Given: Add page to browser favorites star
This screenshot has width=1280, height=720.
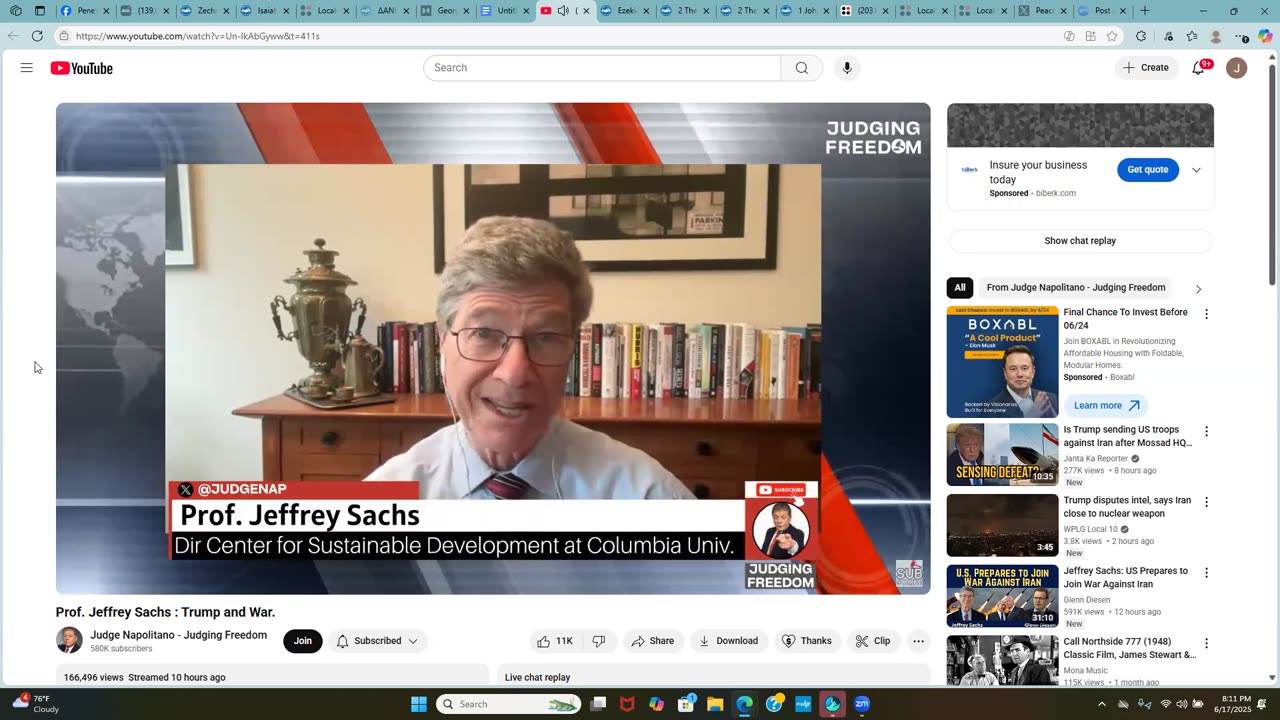Looking at the screenshot, I should pyautogui.click(x=1112, y=36).
